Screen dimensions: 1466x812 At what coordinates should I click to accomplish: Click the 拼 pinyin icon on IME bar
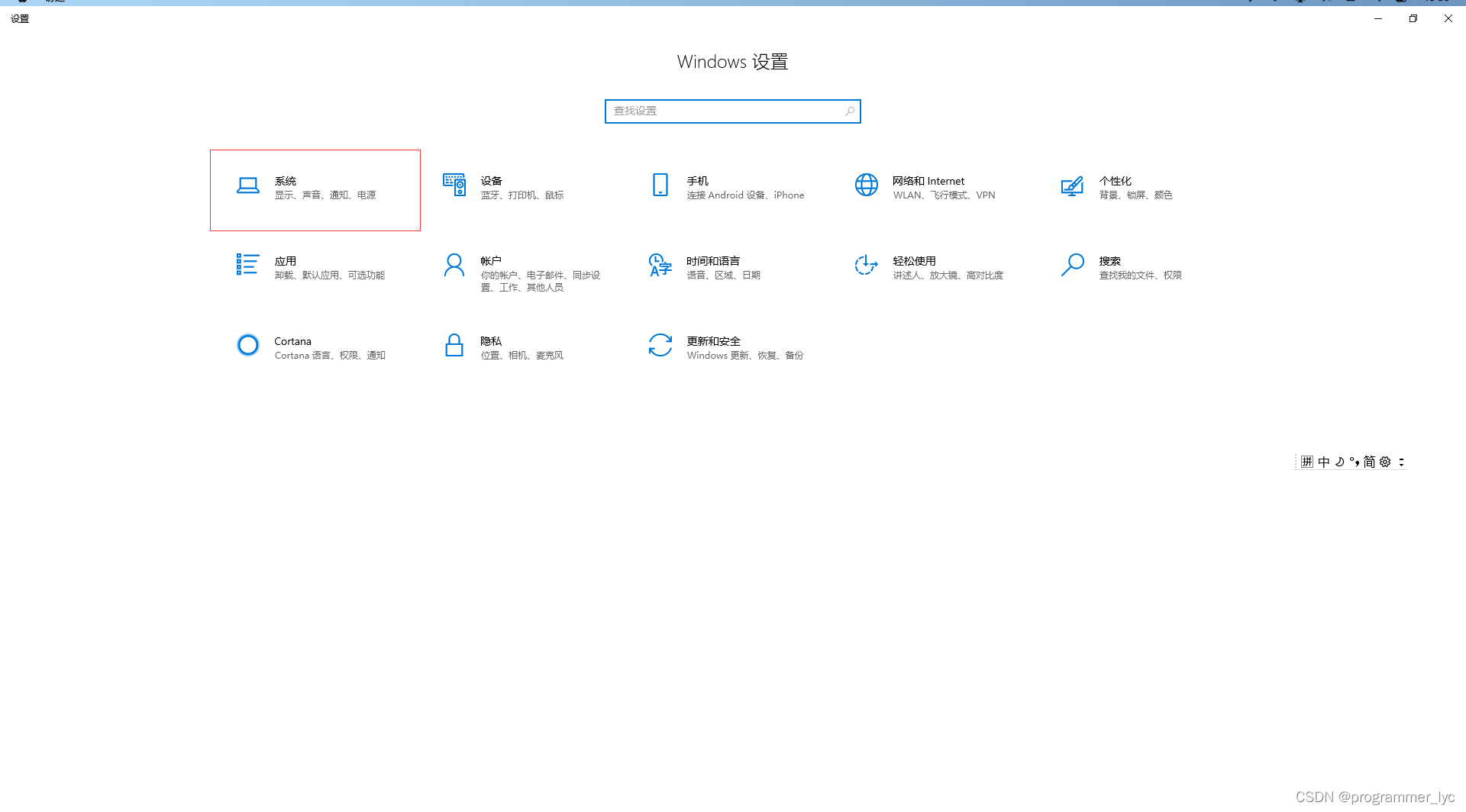click(1307, 462)
